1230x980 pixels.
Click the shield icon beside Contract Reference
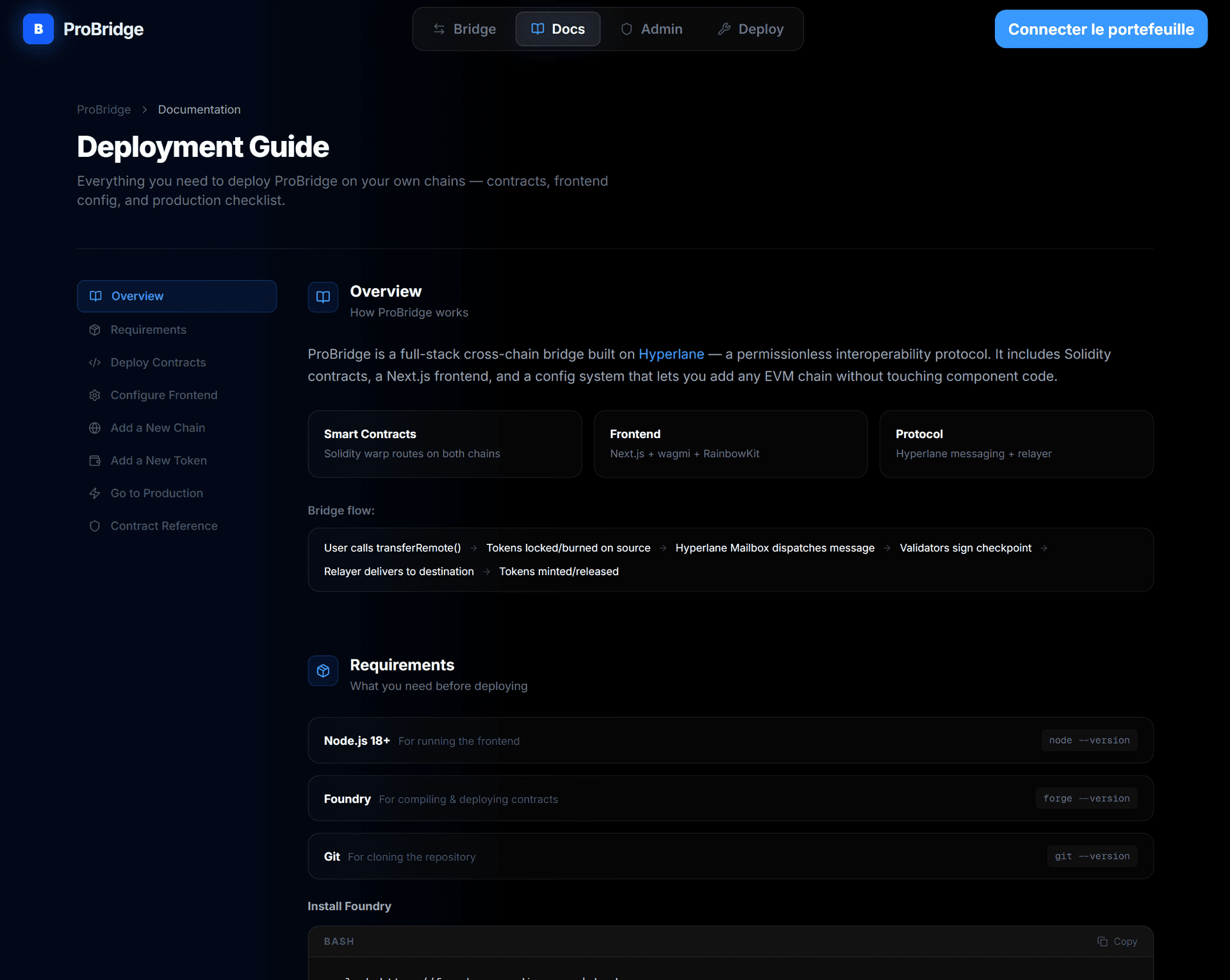click(x=95, y=526)
